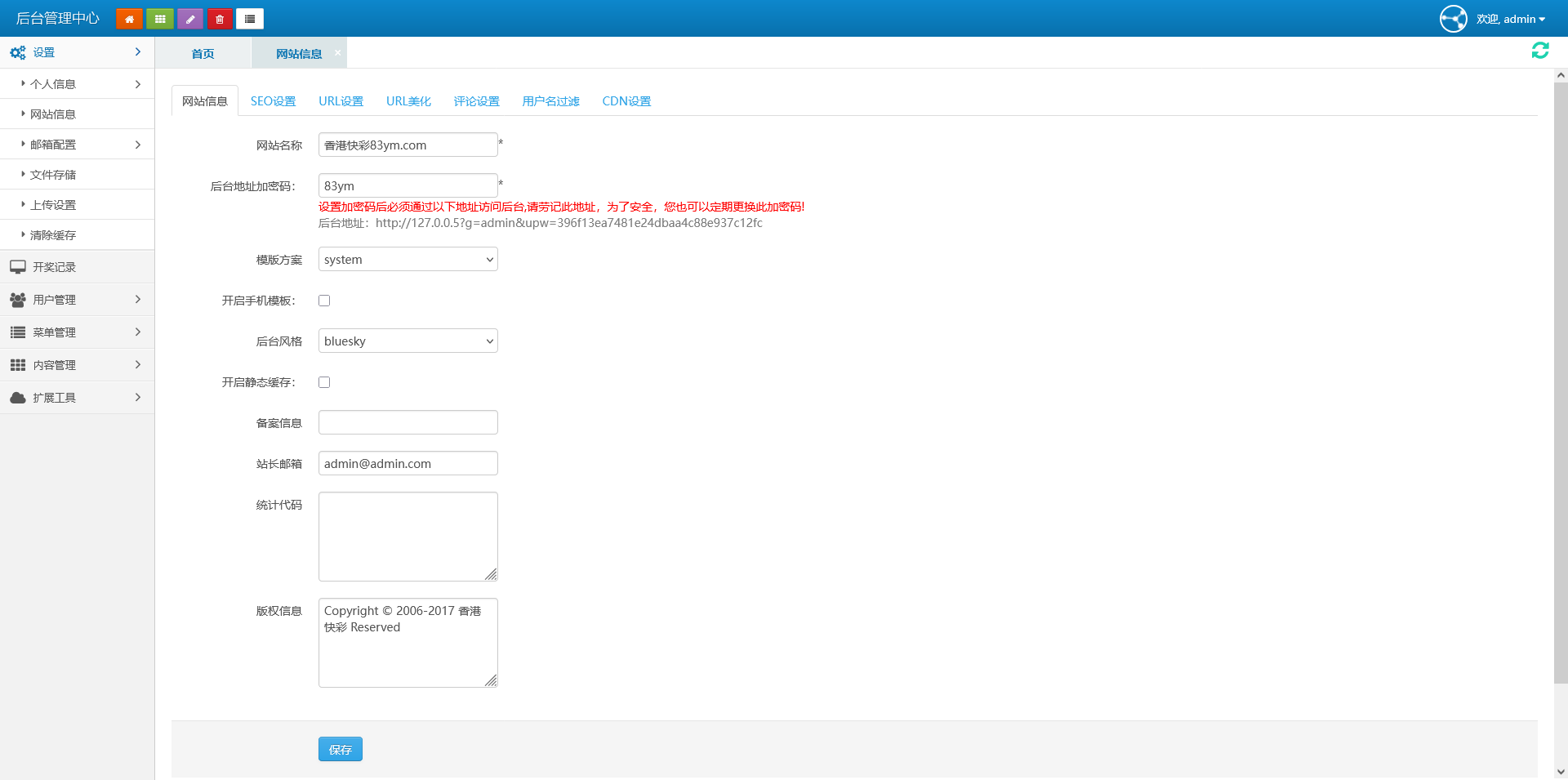Open the CDN设置 tab
Screen dimensions: 1568x780
(626, 101)
